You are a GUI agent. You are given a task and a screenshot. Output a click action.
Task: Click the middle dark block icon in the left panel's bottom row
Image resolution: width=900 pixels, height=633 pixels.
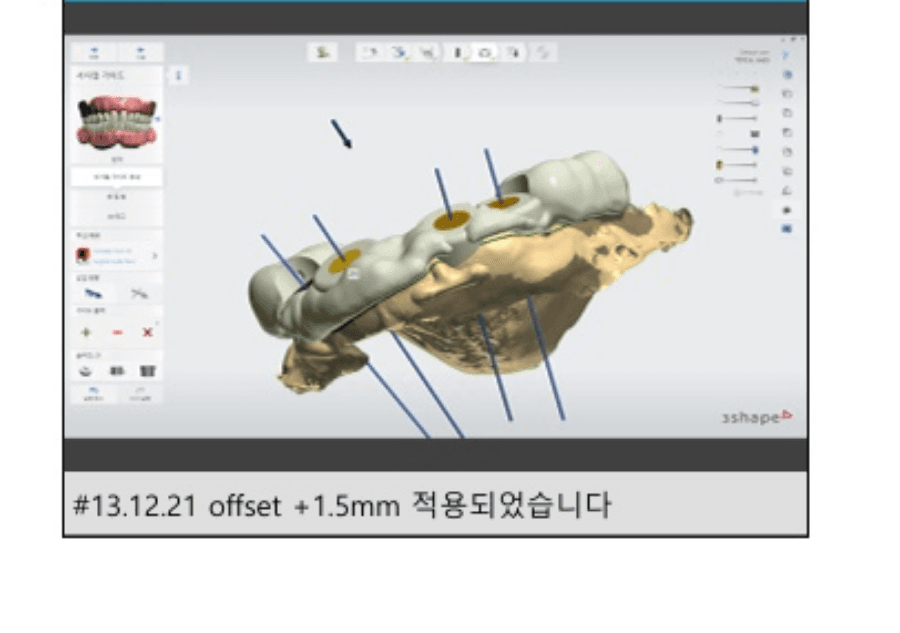pos(117,371)
